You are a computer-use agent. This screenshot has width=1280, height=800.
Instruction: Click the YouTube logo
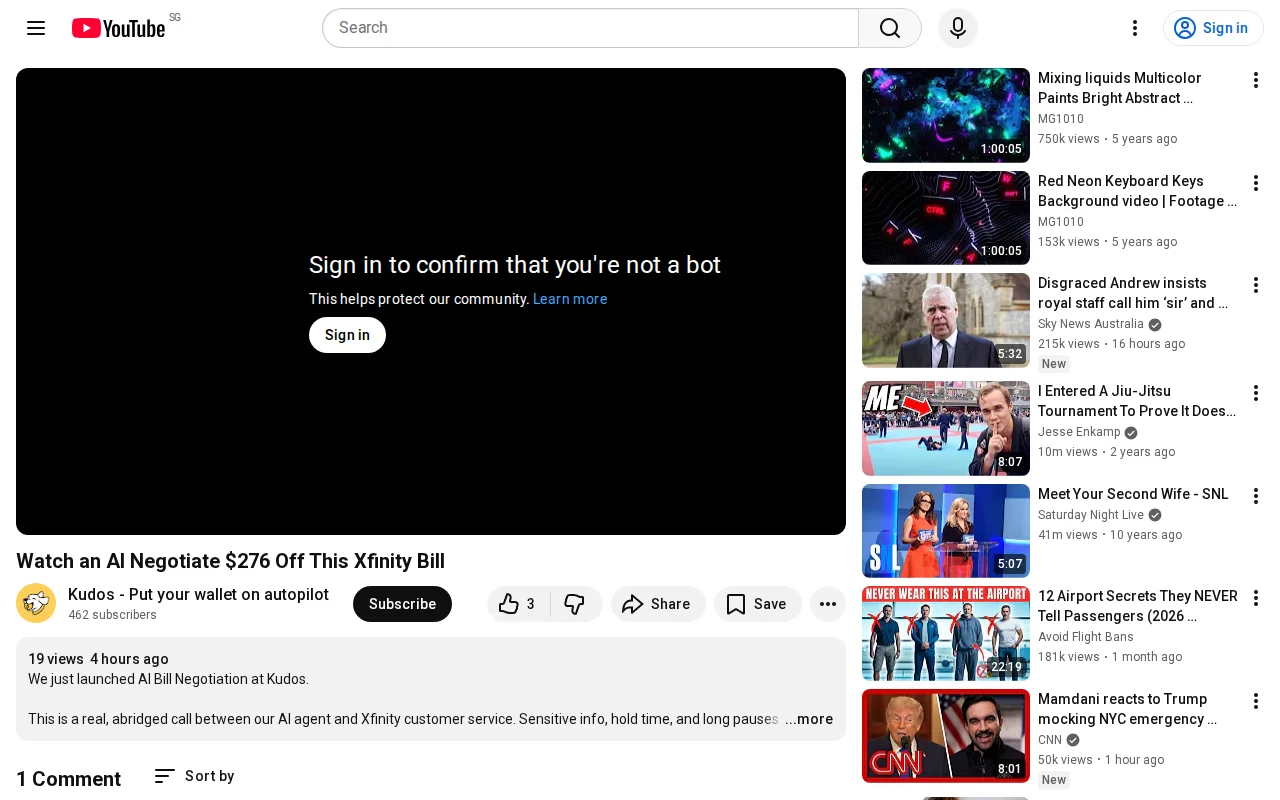(118, 28)
